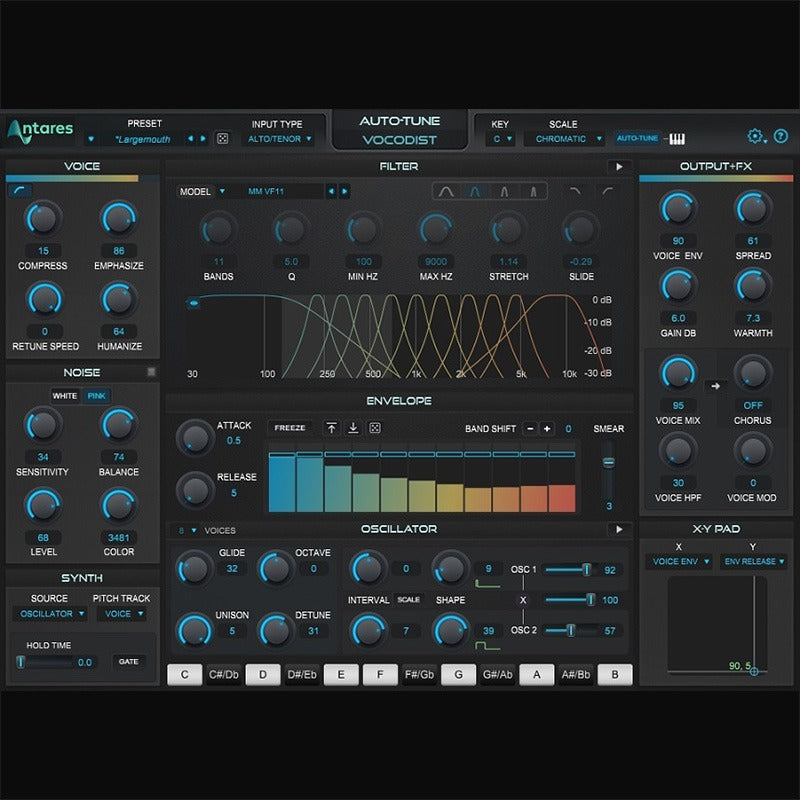Toggle the GATE button

(129, 662)
